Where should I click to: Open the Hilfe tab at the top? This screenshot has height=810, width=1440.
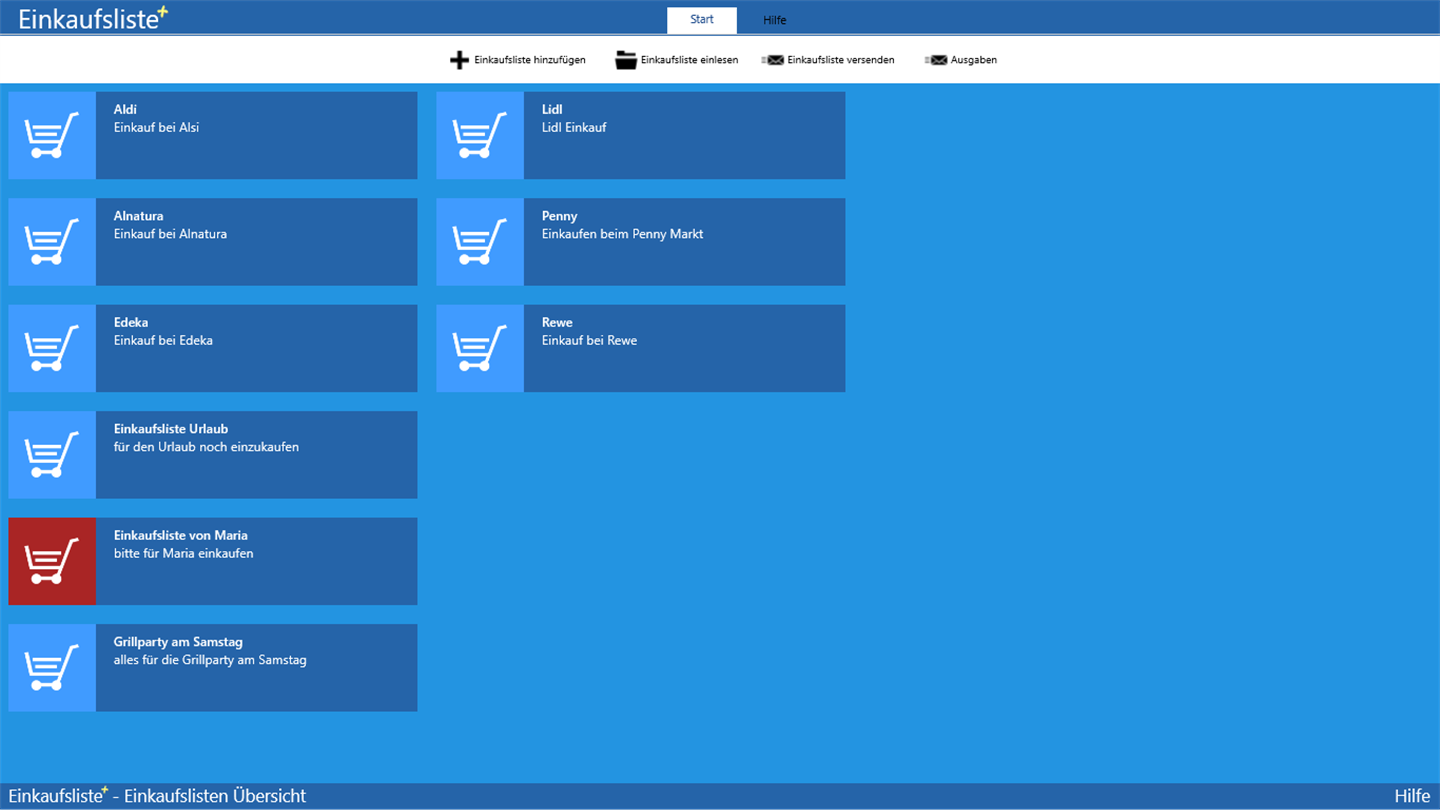[x=775, y=20]
